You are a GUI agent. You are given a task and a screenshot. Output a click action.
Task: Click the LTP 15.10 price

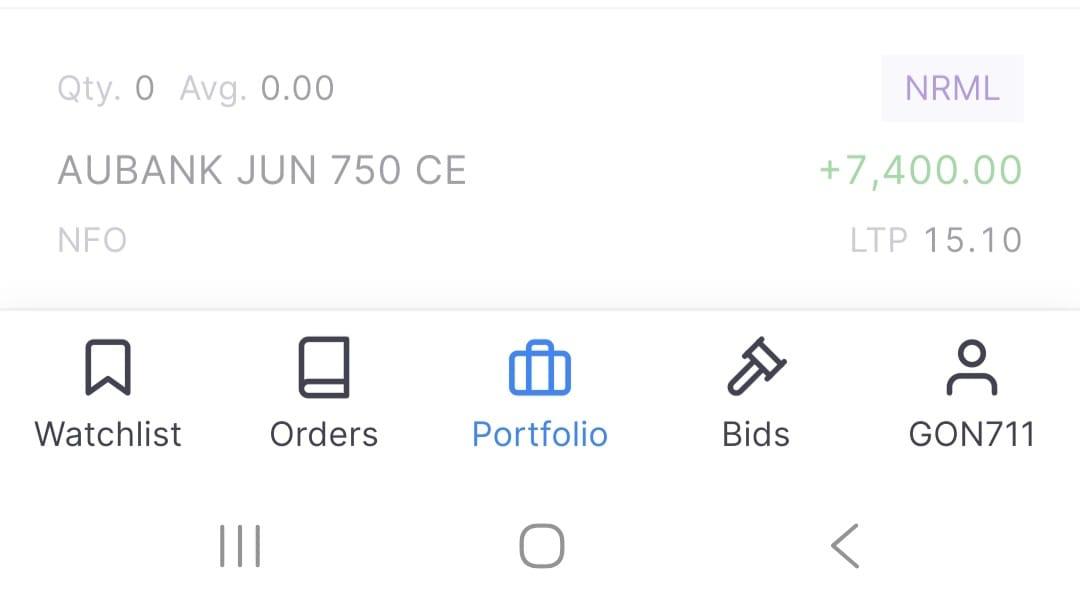936,240
